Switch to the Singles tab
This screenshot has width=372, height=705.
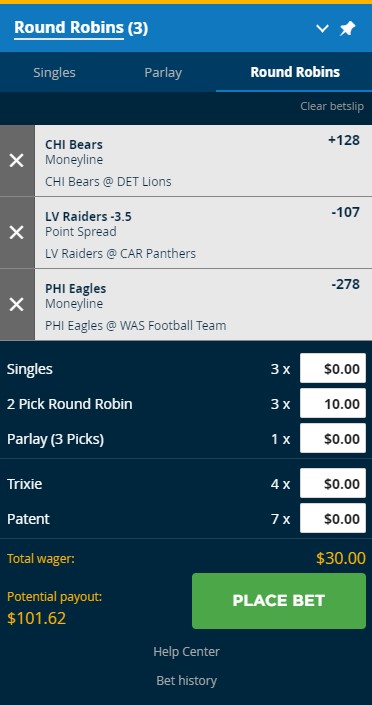click(54, 72)
